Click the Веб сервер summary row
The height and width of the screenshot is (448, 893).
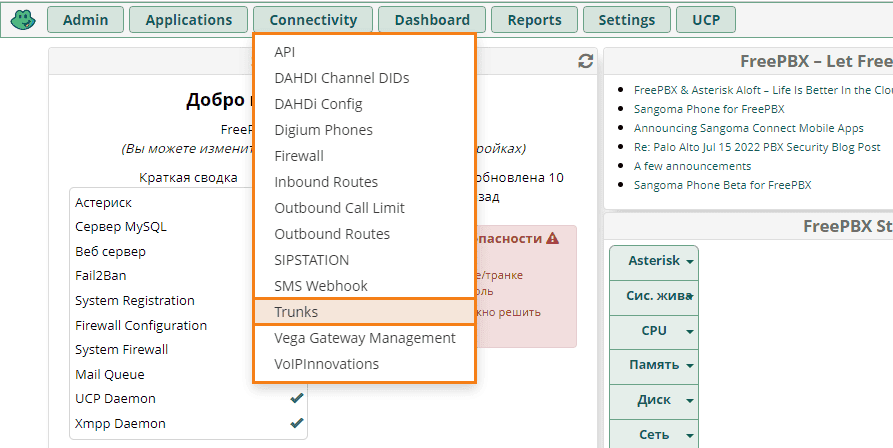coord(188,252)
